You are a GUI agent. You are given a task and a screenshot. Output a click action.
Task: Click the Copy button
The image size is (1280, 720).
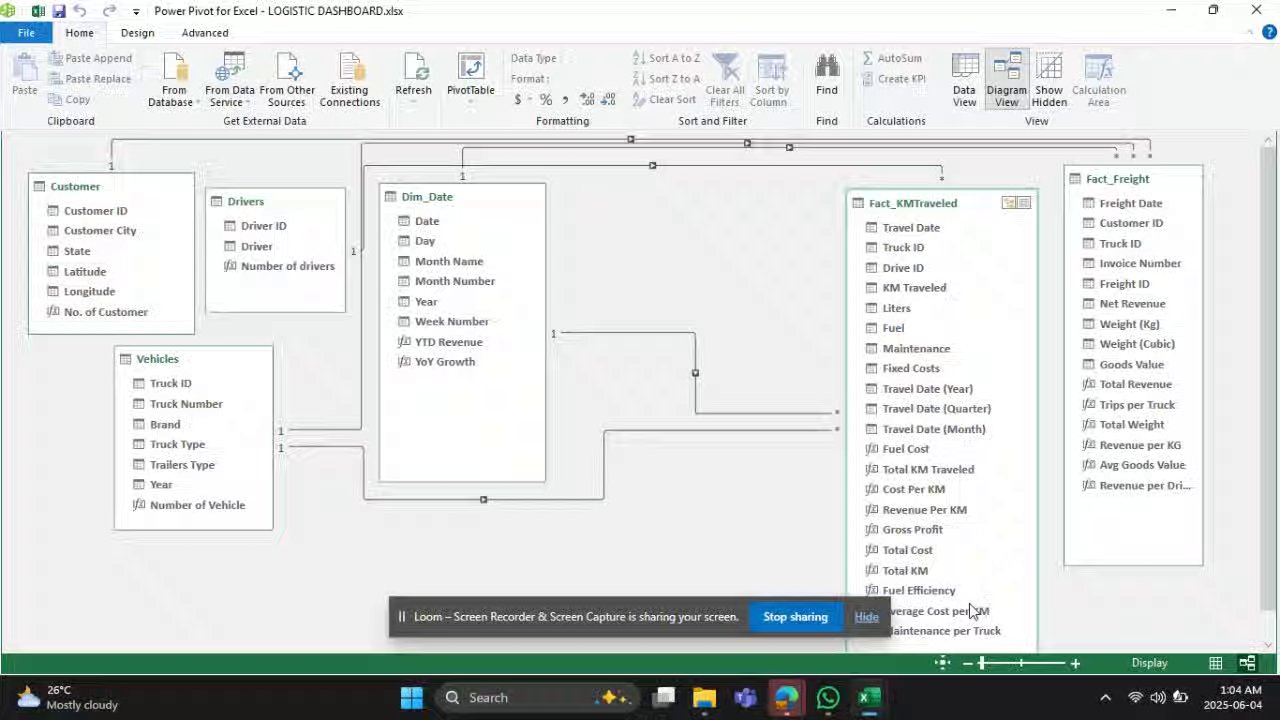tap(69, 100)
